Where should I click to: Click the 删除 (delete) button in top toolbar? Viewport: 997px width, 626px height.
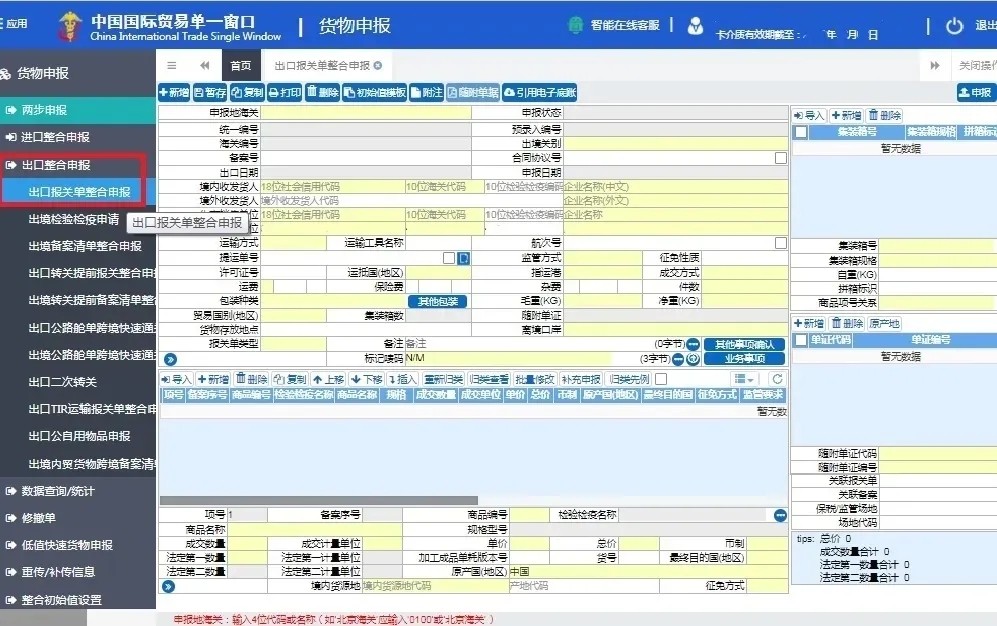pos(322,93)
